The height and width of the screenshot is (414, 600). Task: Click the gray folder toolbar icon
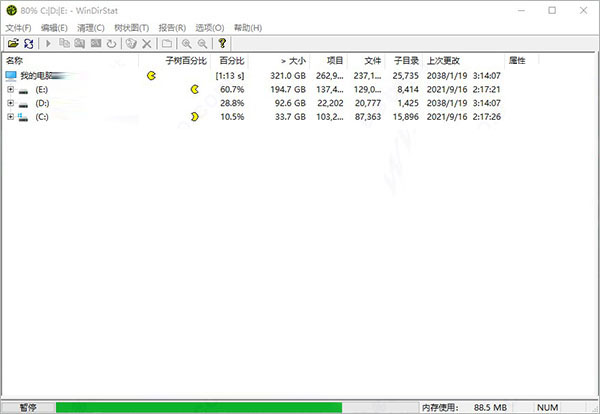[x=166, y=43]
